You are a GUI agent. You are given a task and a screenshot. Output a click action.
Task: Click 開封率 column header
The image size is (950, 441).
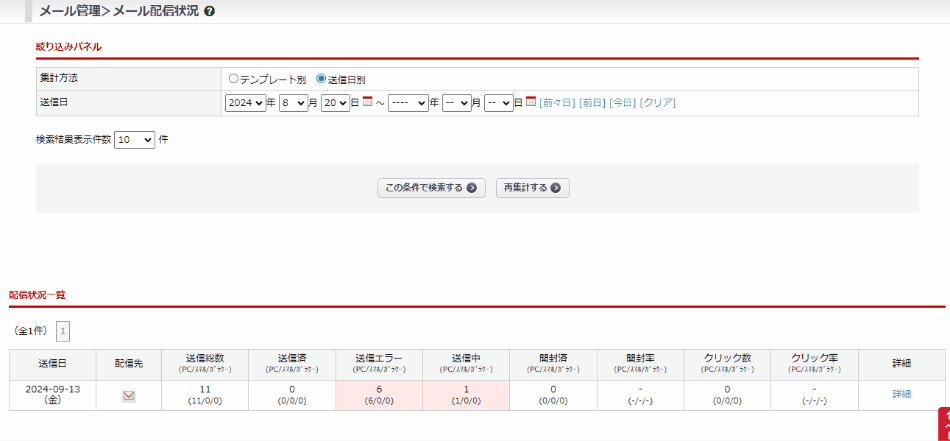640,363
